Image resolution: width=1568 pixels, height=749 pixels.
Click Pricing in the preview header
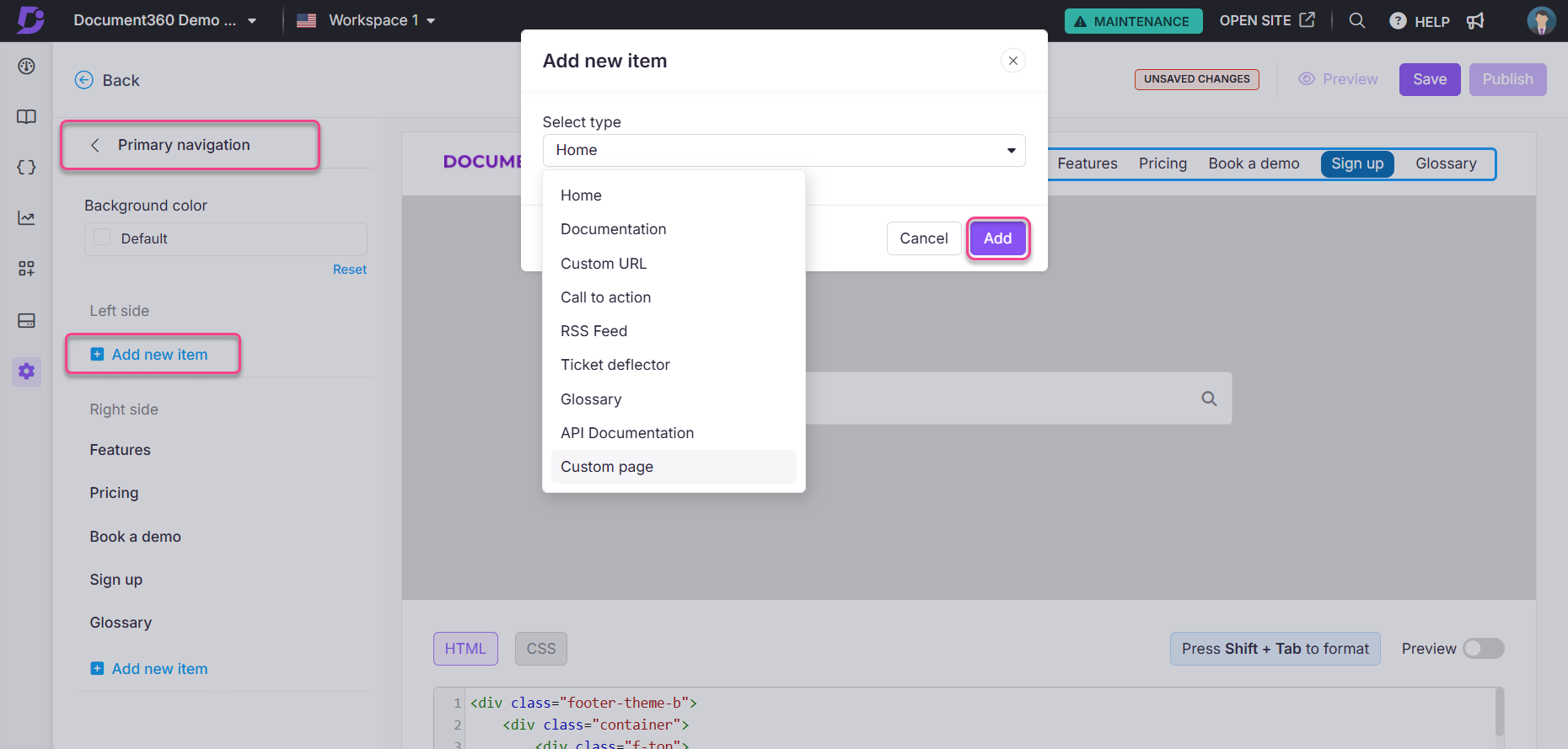1163,163
